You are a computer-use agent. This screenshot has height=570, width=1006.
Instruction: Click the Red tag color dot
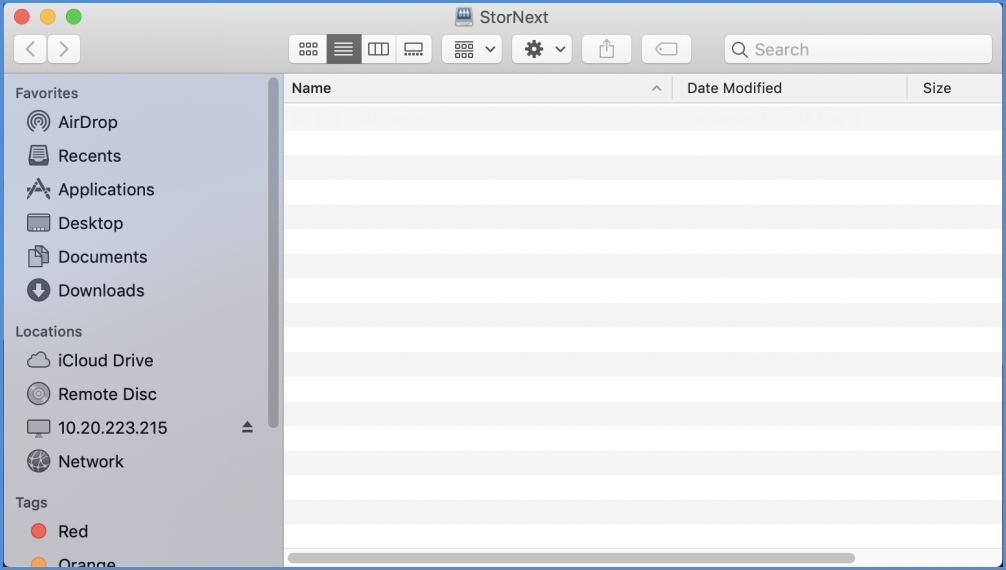click(38, 531)
